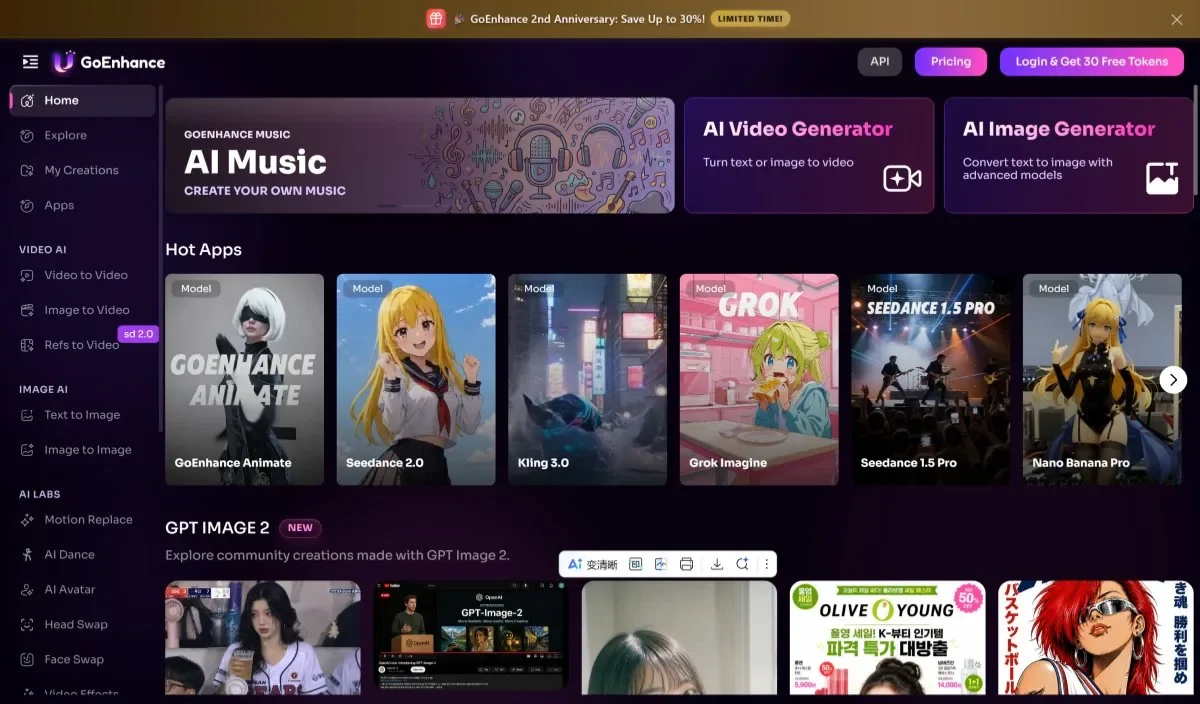Open the Seedance 1.5 Pro card

click(x=931, y=380)
